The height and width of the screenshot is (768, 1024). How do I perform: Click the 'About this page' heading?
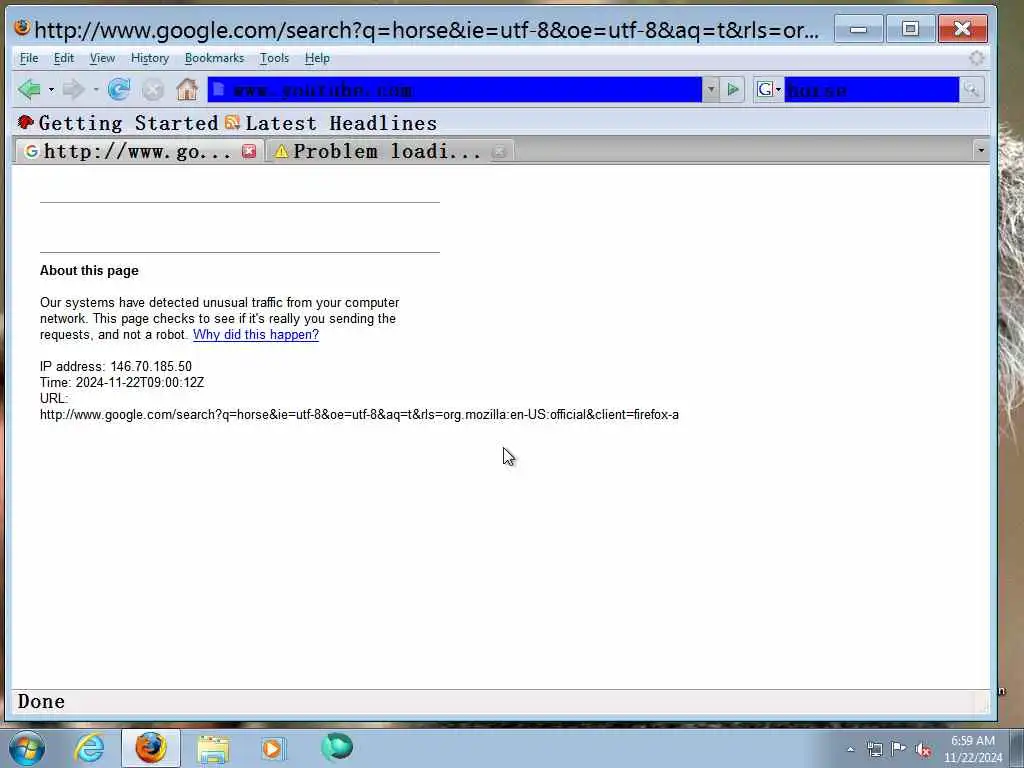coord(89,270)
